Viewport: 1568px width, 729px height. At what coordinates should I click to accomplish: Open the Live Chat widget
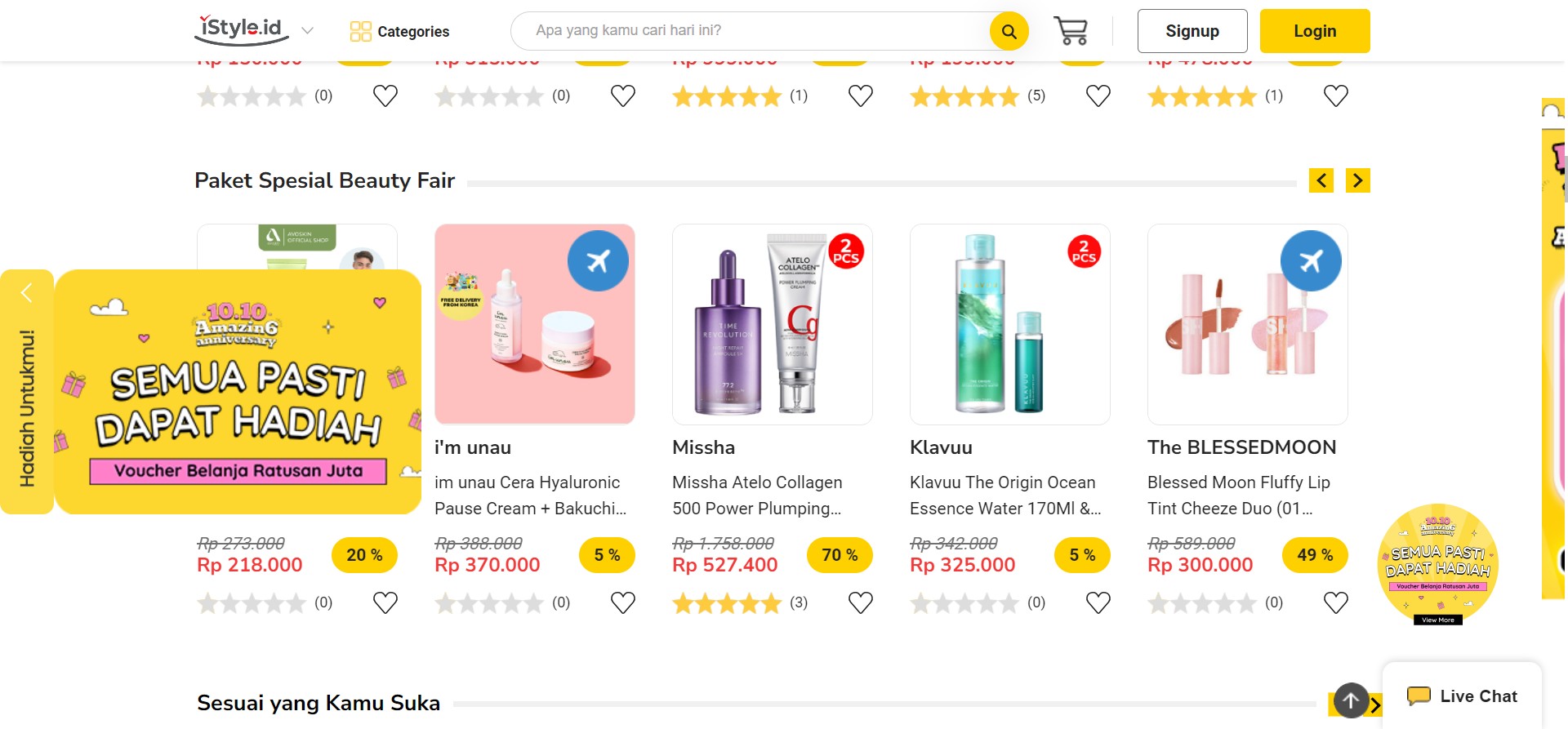click(x=1462, y=696)
